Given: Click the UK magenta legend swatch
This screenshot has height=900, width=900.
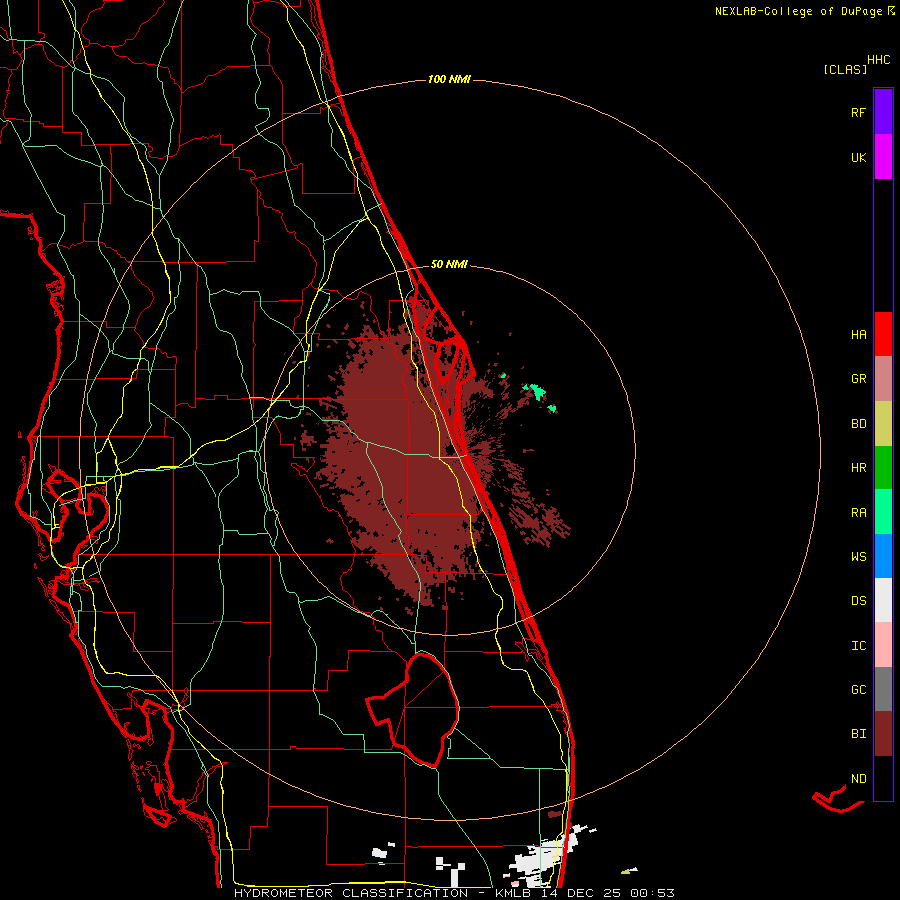Looking at the screenshot, I should pyautogui.click(x=883, y=157).
